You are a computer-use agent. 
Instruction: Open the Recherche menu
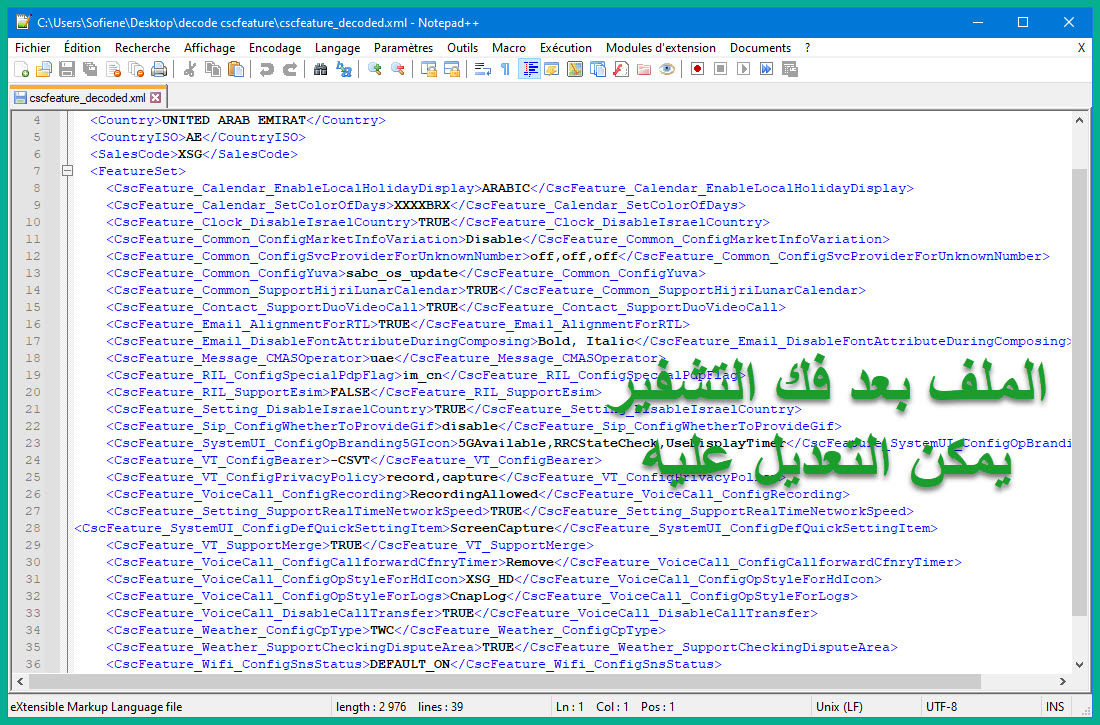142,48
